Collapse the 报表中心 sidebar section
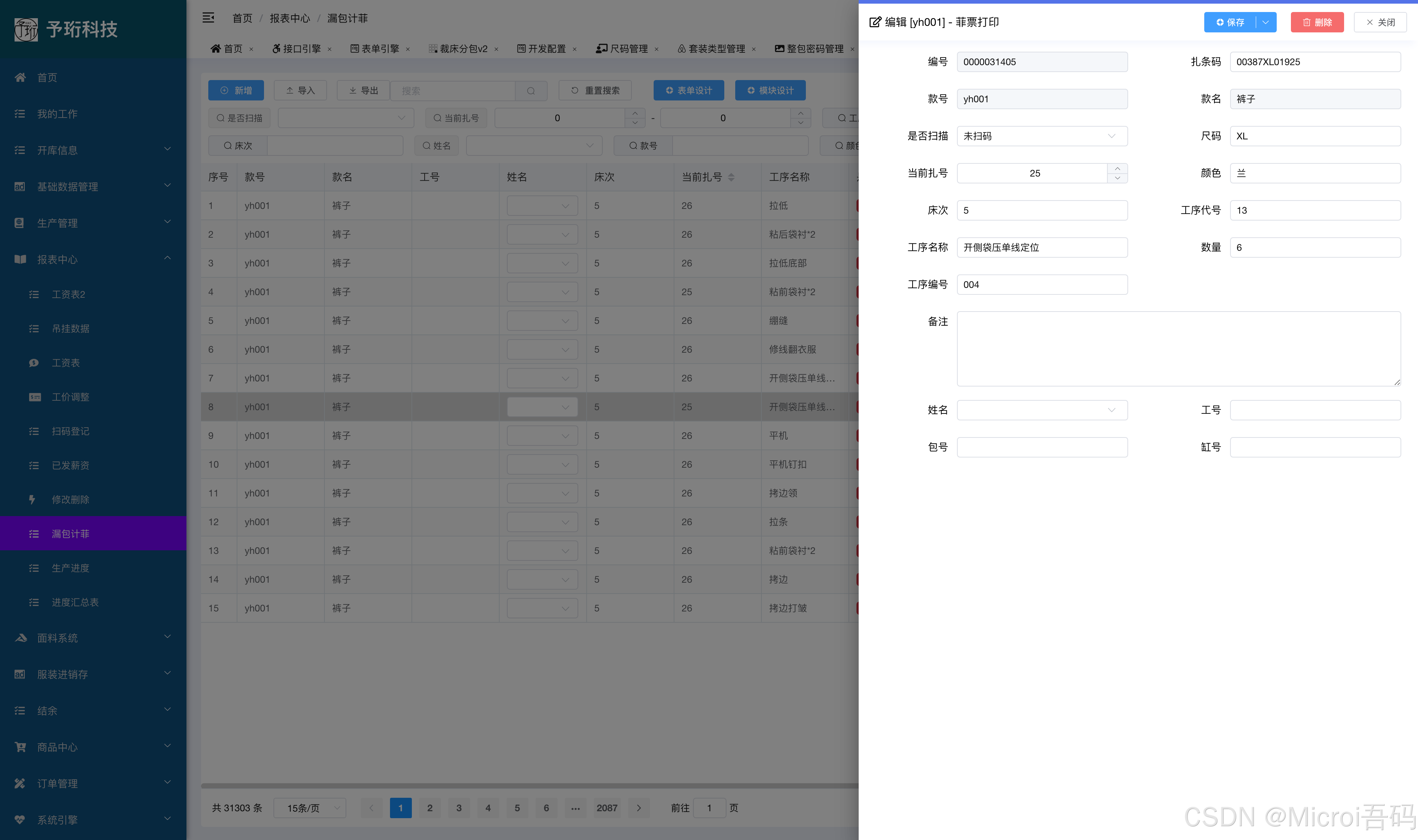The image size is (1418, 840). coord(167,258)
